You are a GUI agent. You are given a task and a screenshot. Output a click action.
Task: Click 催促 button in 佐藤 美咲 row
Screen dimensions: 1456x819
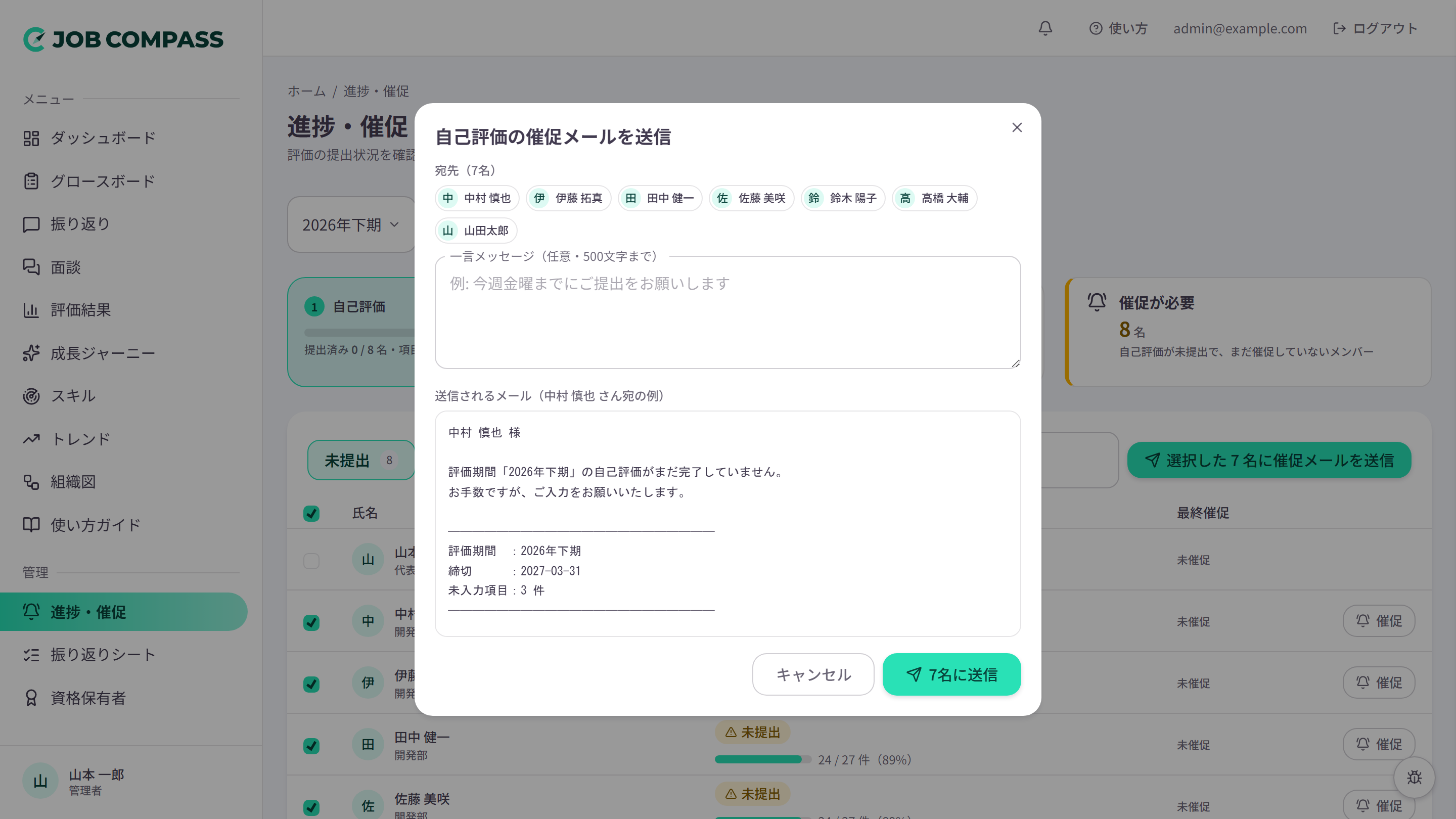(1379, 805)
